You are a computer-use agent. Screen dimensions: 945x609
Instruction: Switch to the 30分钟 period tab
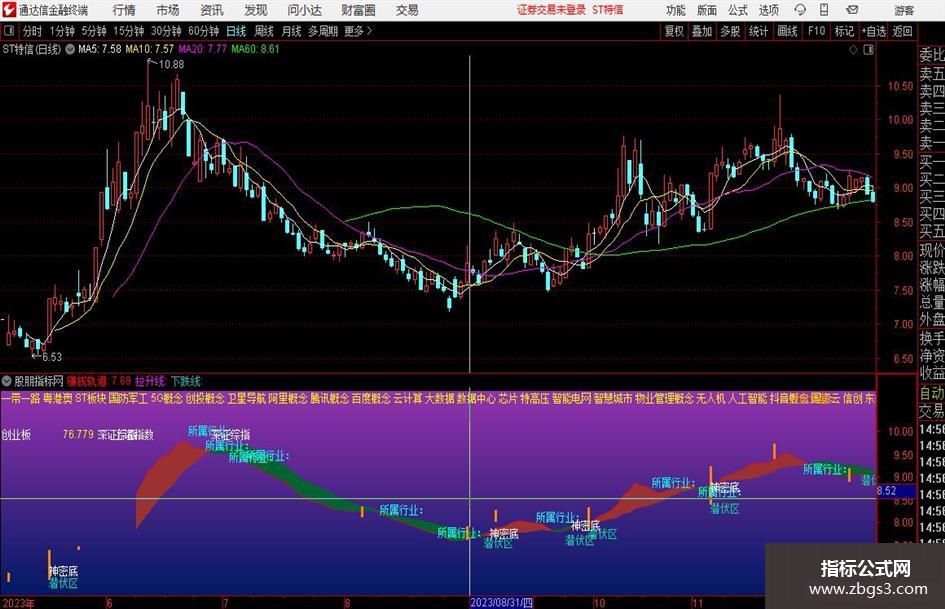[x=166, y=31]
